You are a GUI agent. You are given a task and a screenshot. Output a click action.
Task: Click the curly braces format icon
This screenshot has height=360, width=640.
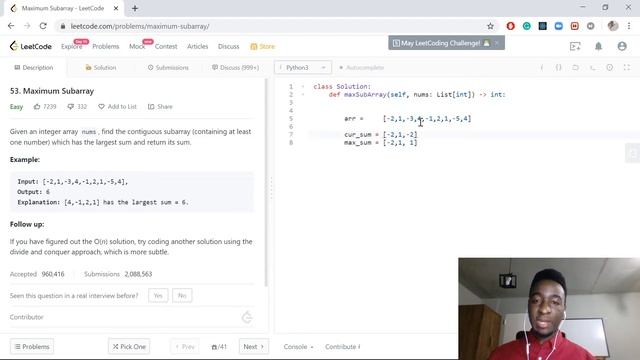tap(558, 67)
